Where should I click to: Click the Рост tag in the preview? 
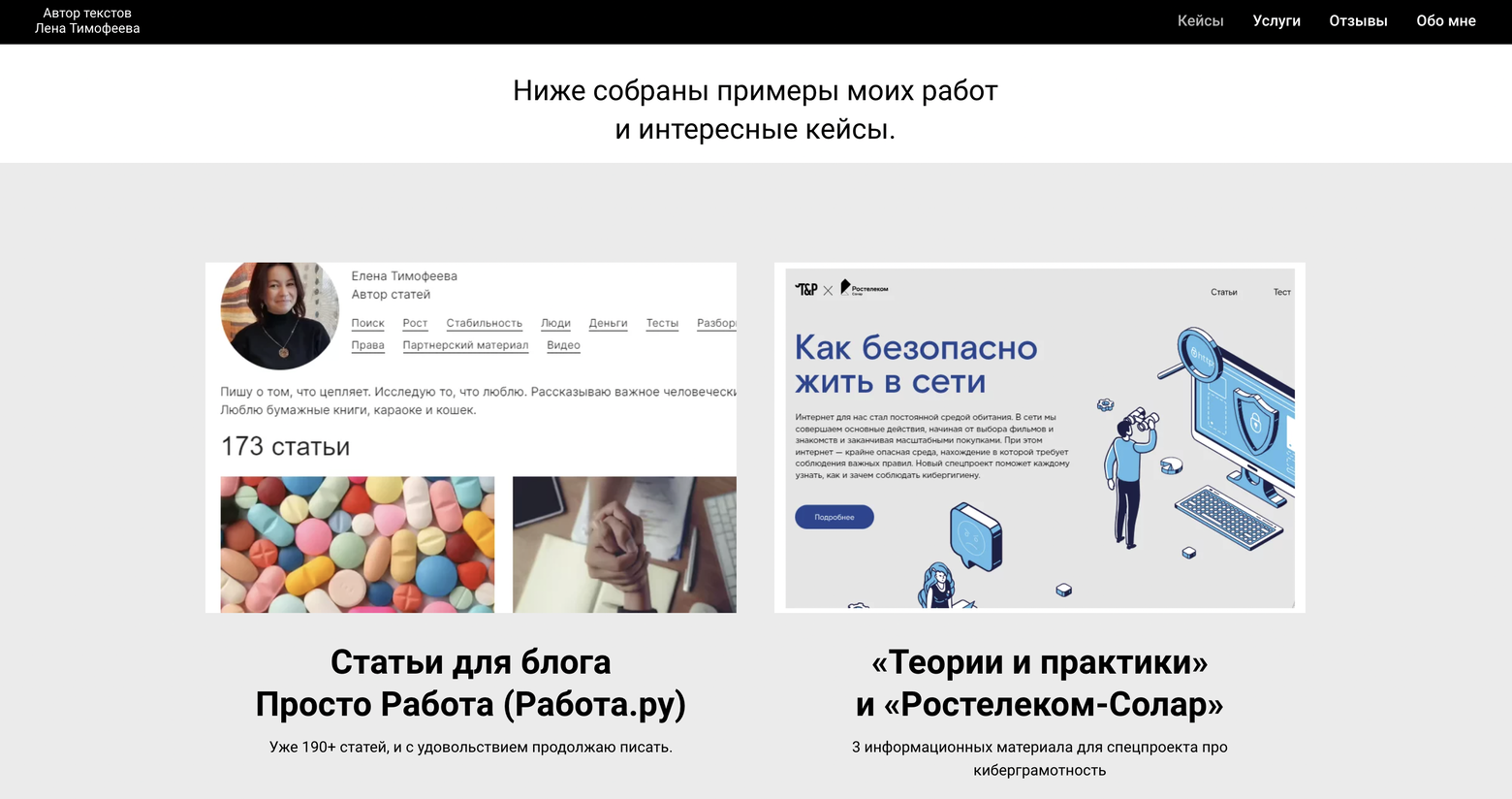pos(415,323)
